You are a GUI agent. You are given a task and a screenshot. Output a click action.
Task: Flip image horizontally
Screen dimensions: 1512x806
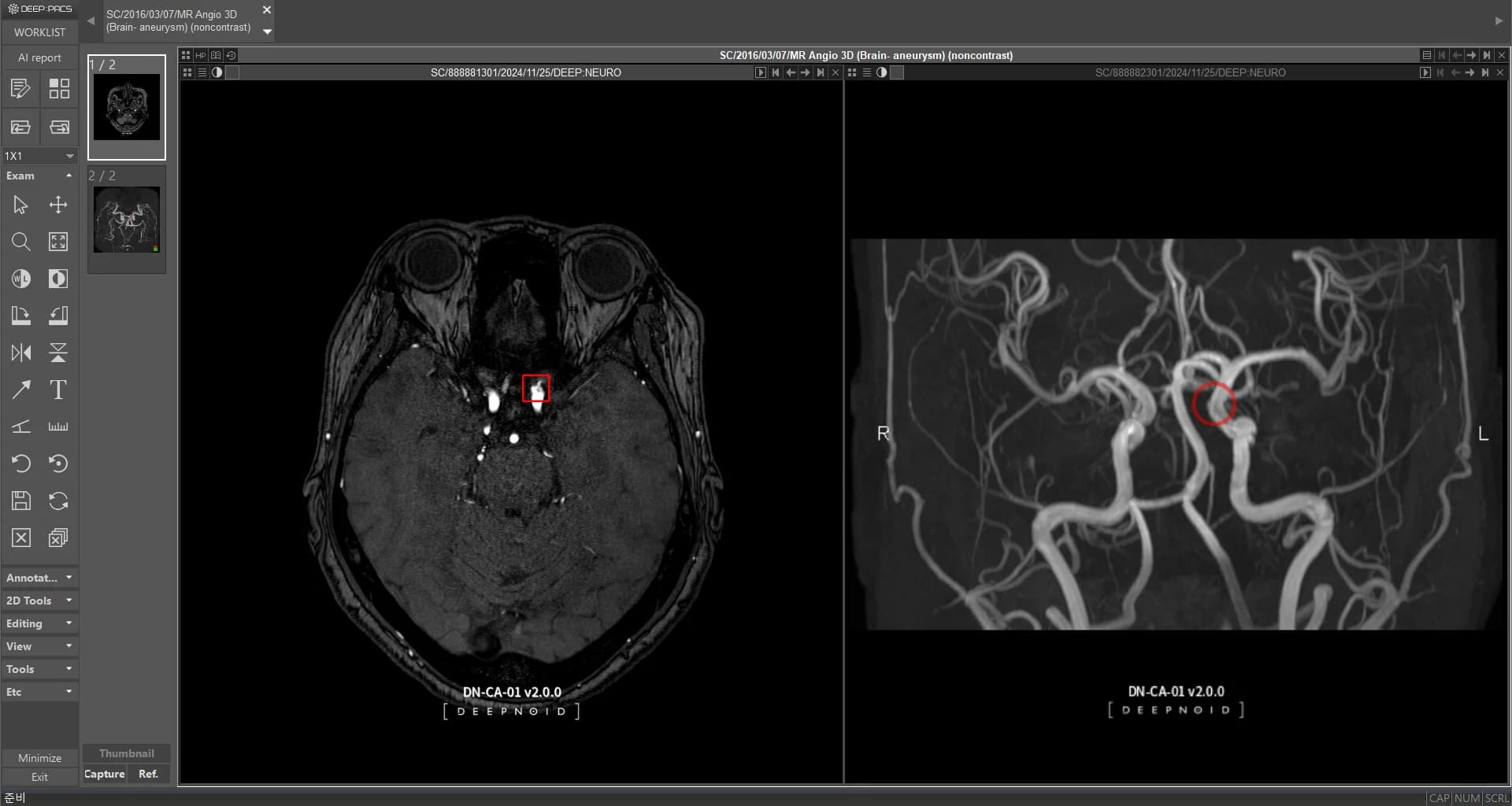[x=21, y=353]
